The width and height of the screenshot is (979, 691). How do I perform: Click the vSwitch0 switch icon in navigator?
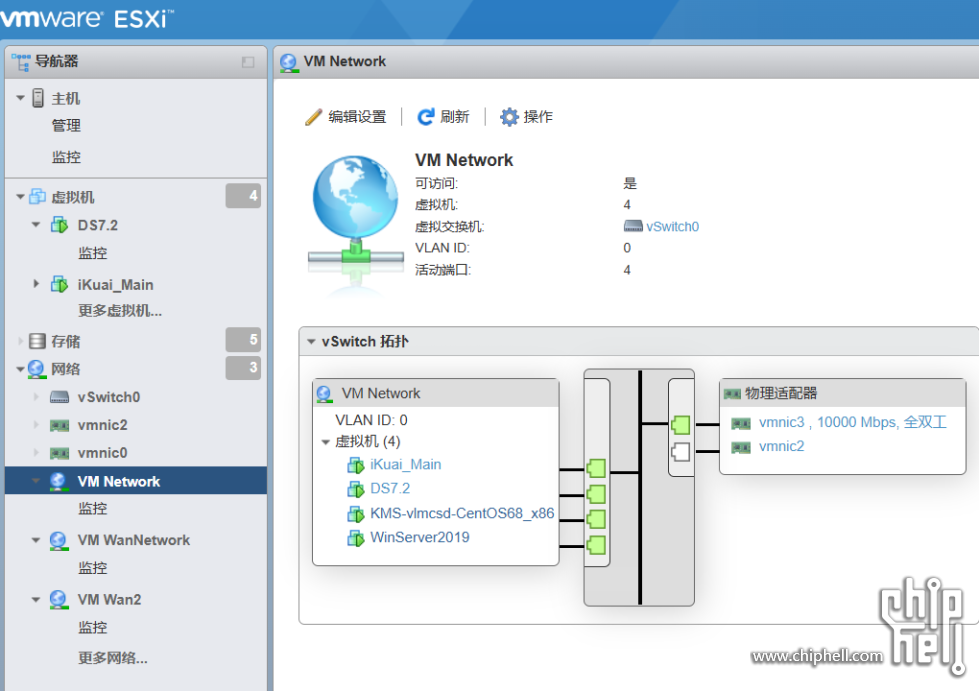coord(59,397)
